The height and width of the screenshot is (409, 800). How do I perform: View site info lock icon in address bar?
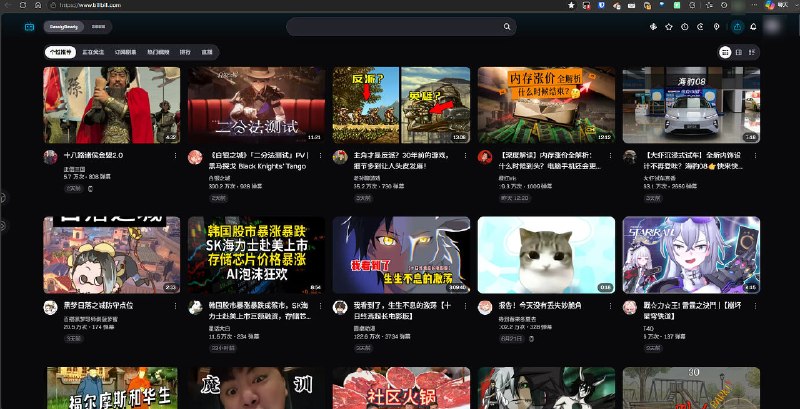53,5
